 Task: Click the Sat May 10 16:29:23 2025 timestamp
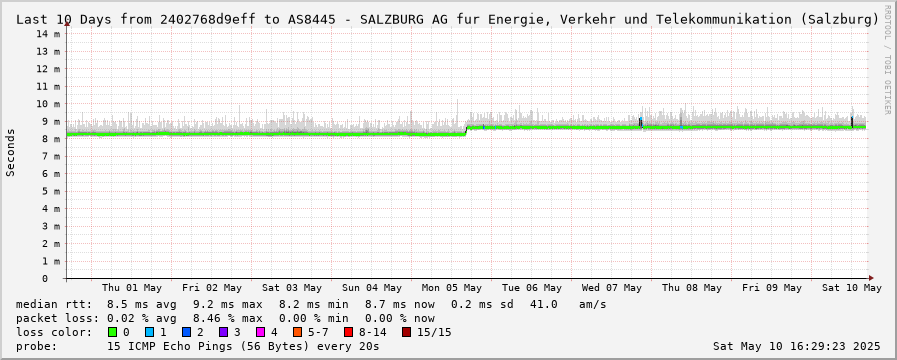(797, 346)
